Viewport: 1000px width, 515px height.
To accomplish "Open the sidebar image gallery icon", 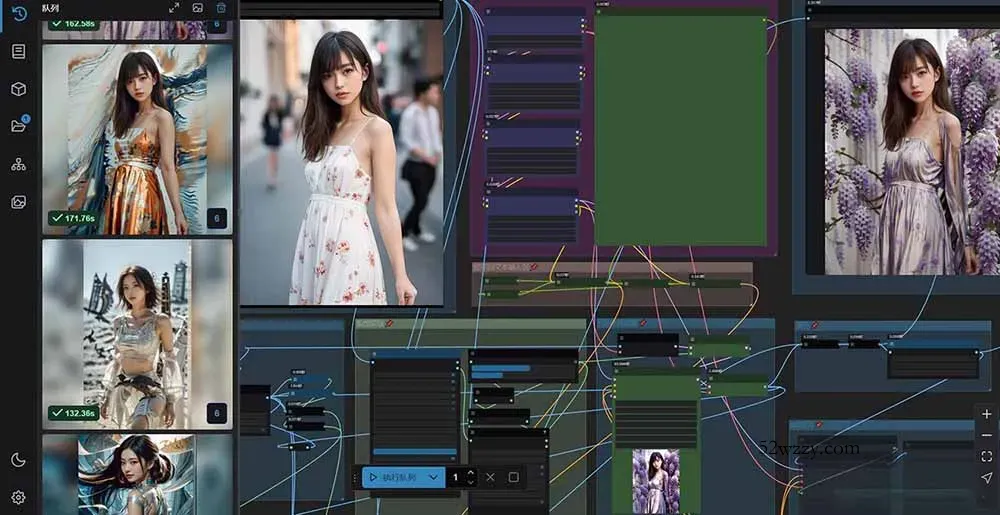I will coord(18,202).
